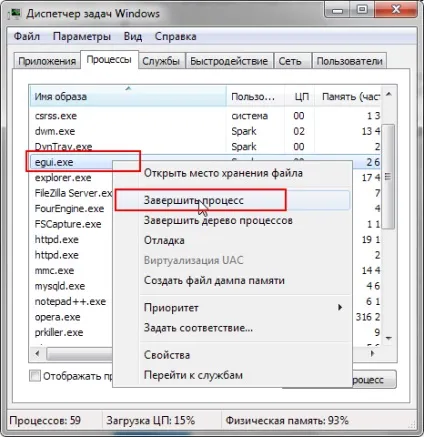Open the Справка menu
Image resolution: width=424 pixels, height=437 pixels.
pyautogui.click(x=175, y=36)
